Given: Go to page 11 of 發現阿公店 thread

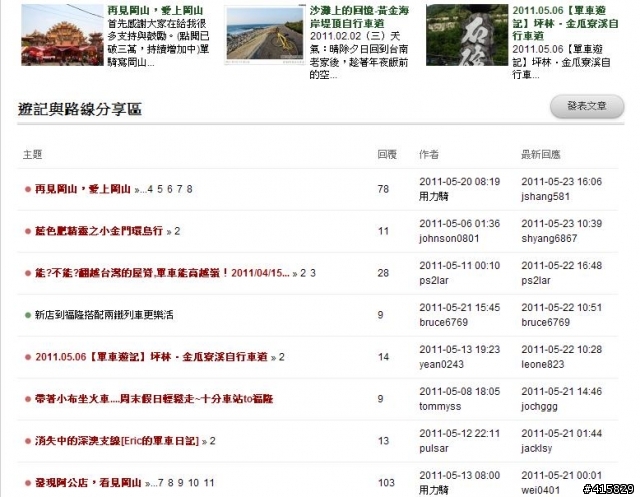Looking at the screenshot, I should [209, 483].
